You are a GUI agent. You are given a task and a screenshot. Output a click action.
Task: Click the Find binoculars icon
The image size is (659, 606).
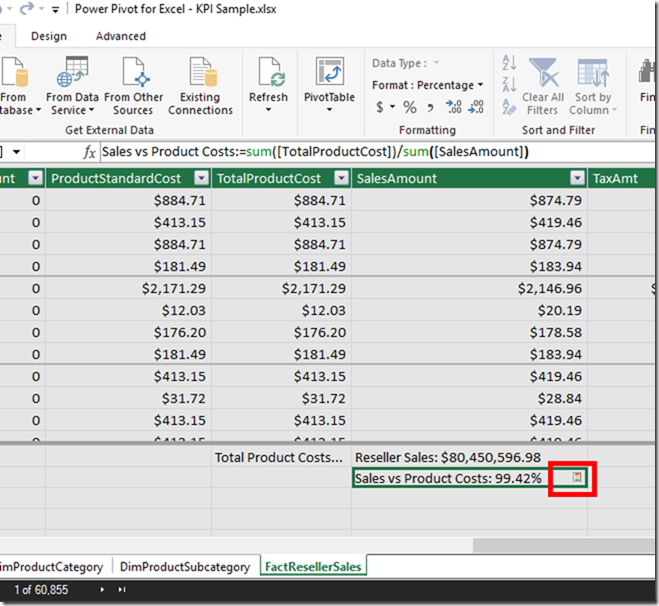647,71
